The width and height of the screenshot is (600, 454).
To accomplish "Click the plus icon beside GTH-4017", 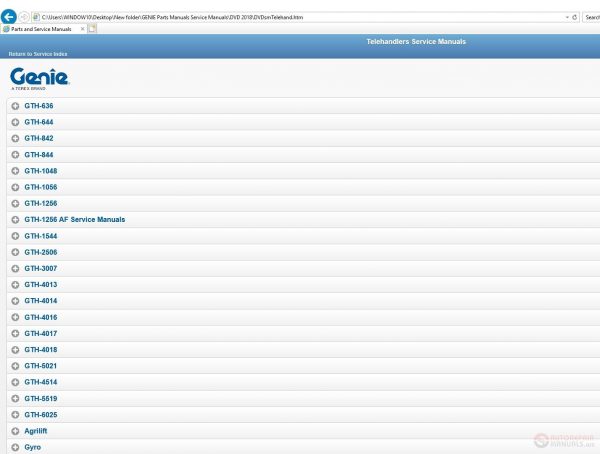I will [15, 333].
